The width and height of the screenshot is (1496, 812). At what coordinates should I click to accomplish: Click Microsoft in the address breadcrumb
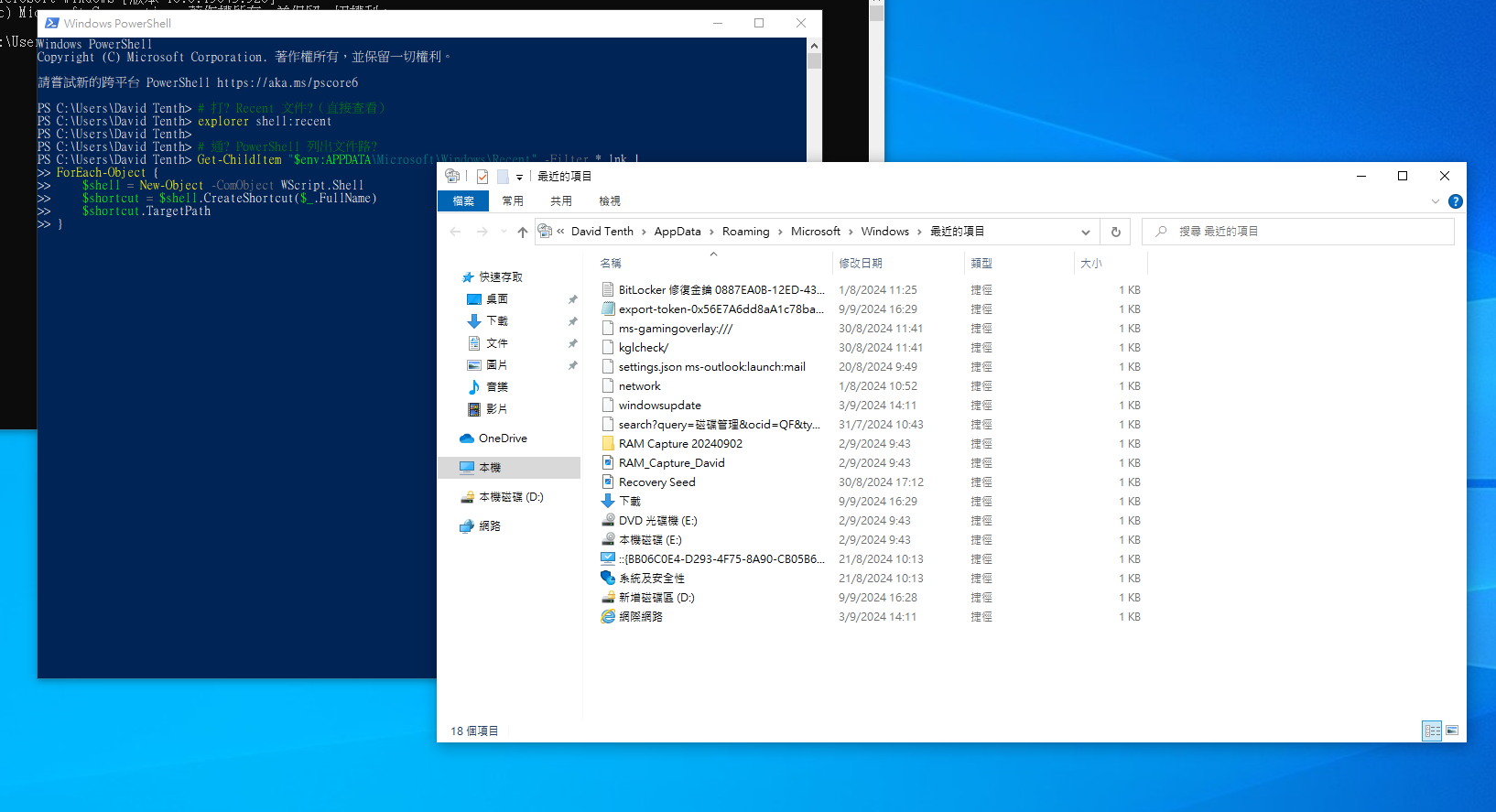815,232
